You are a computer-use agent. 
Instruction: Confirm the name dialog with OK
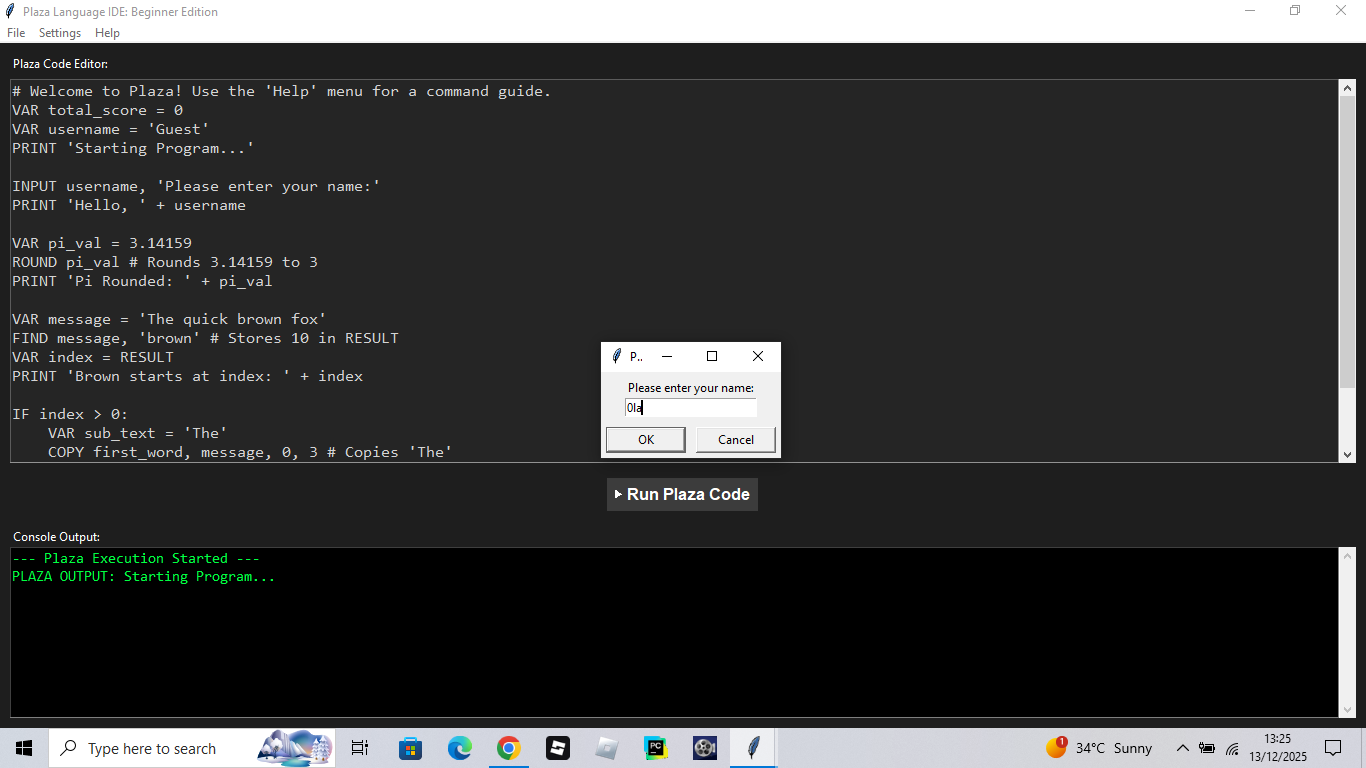[x=646, y=440]
